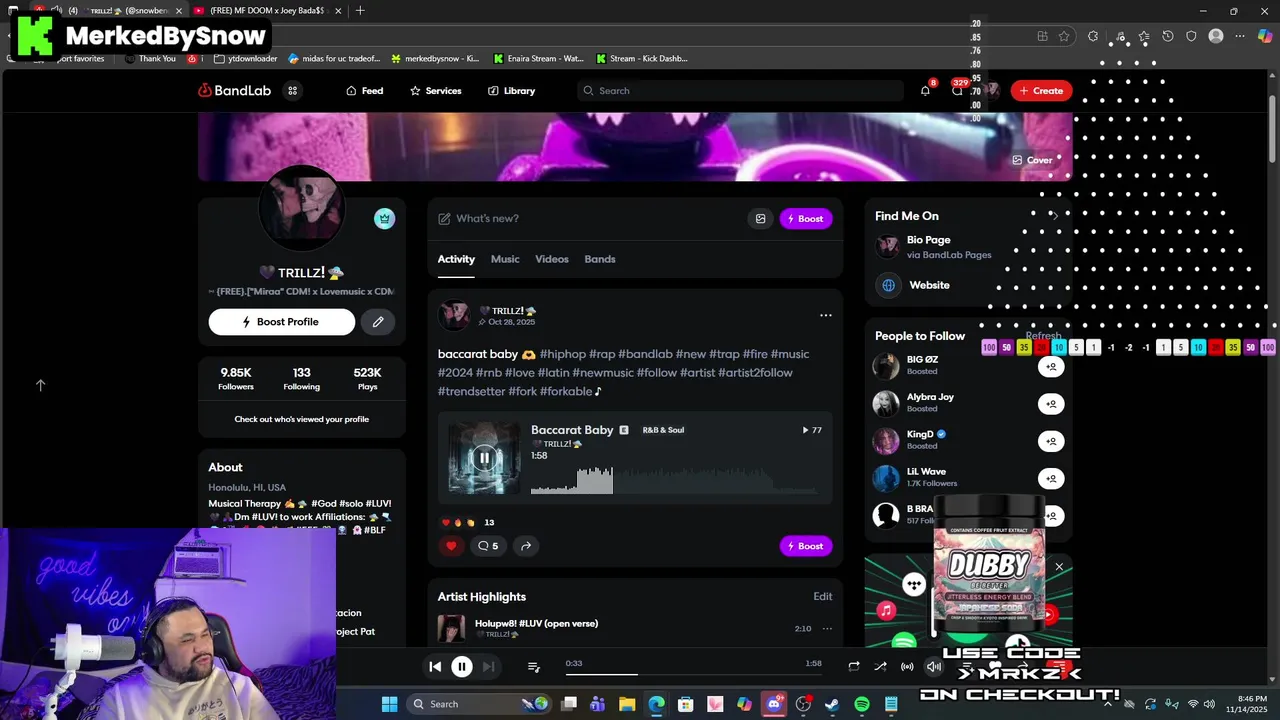1280x720 pixels.
Task: Open the Bio Page link
Action: [929, 240]
